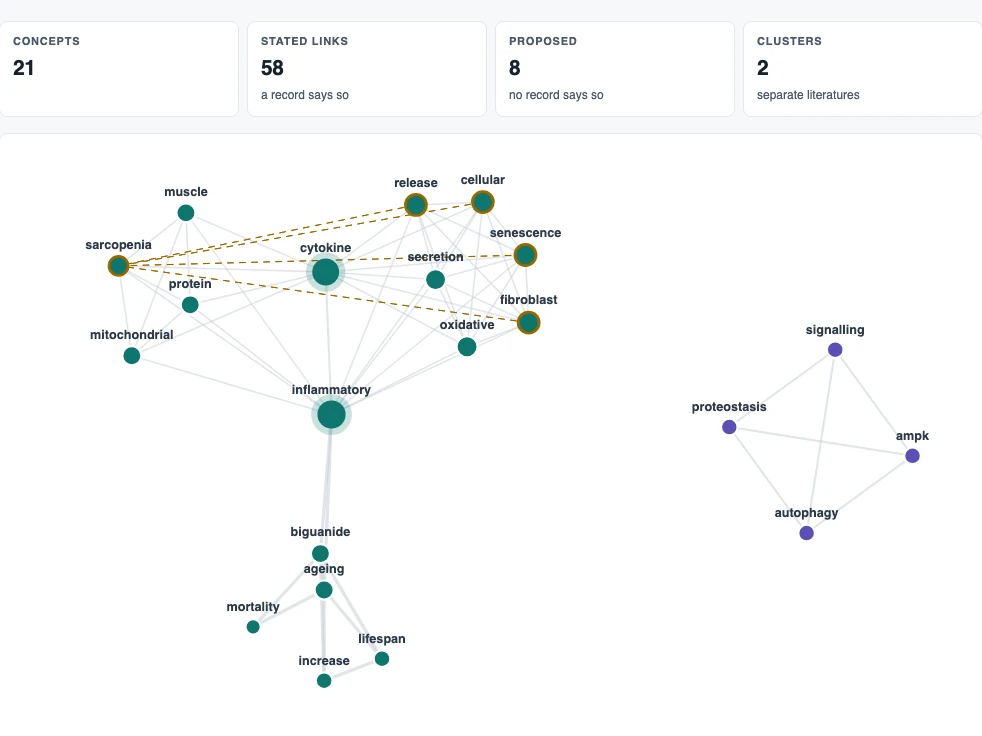
Task: Open the Concepts stat card
Action: [119, 69]
